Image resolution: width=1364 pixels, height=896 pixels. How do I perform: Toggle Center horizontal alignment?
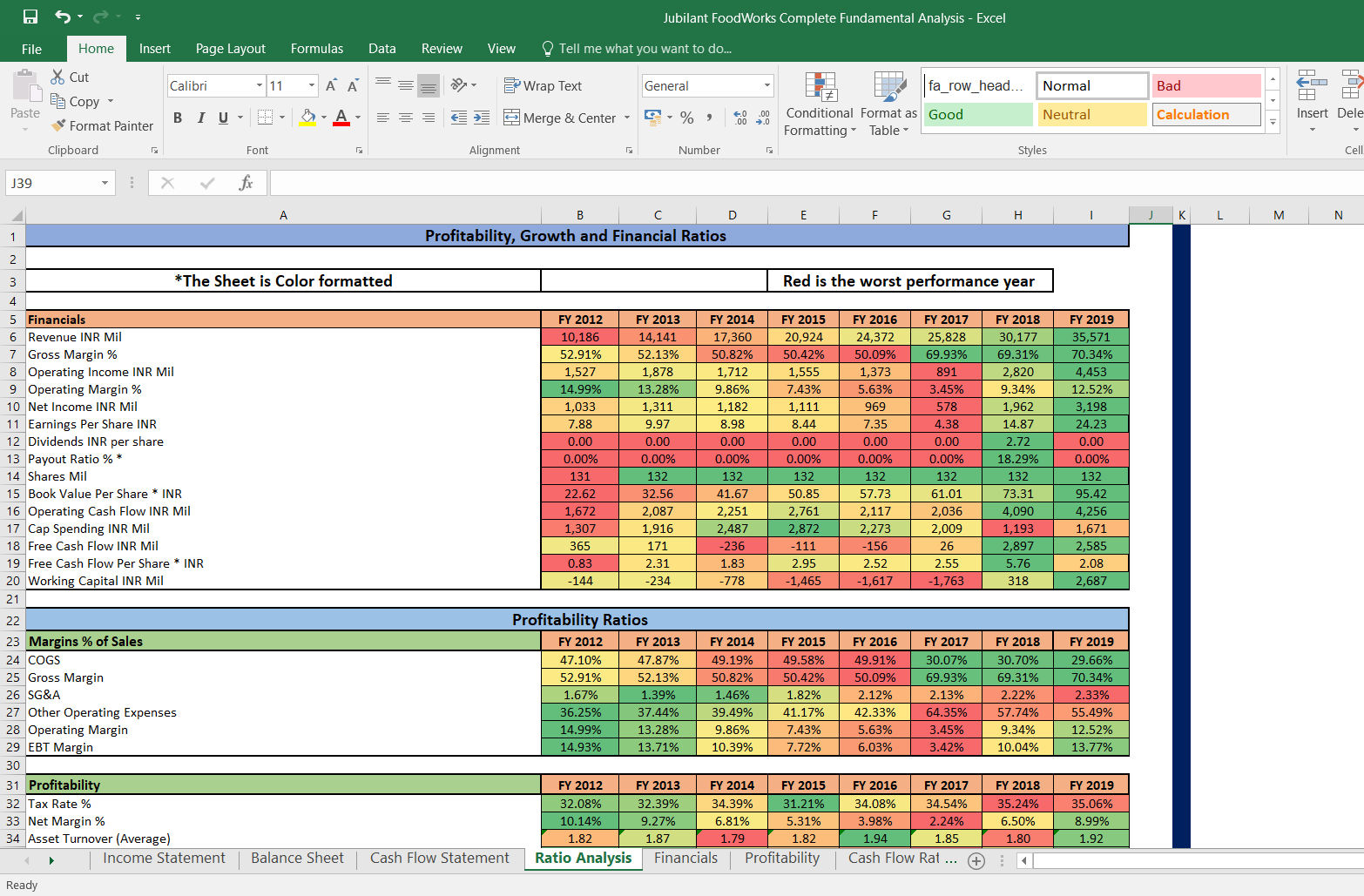[406, 118]
